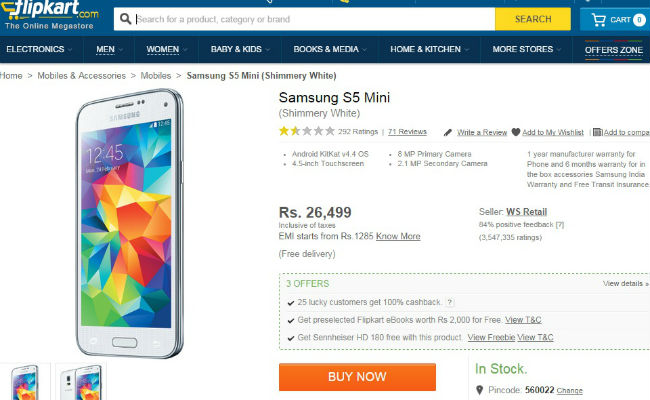Click the product star rating
This screenshot has width=650, height=400.
point(306,131)
